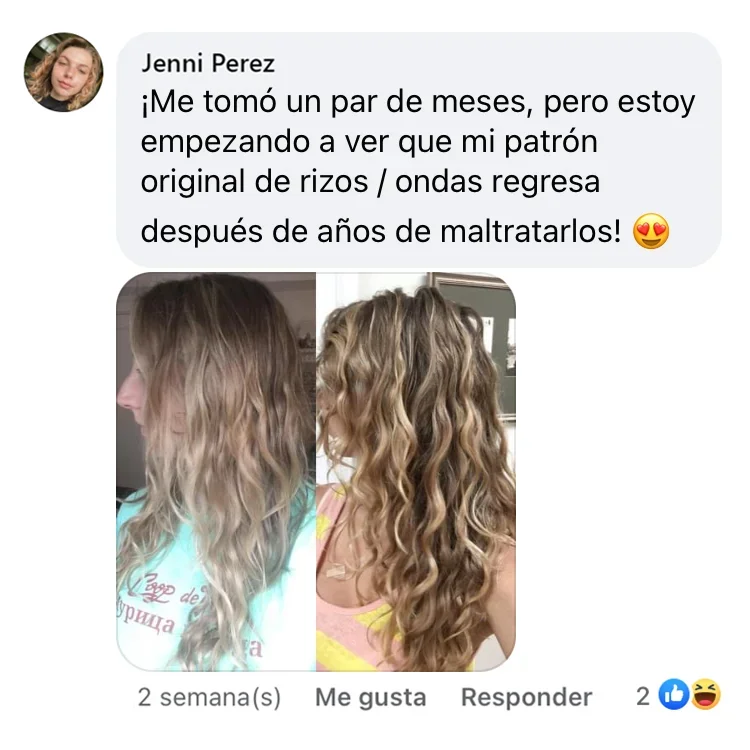The image size is (750, 750).
Task: Click the Cyrillic text on the turquoise shirt
Action: tap(146, 619)
